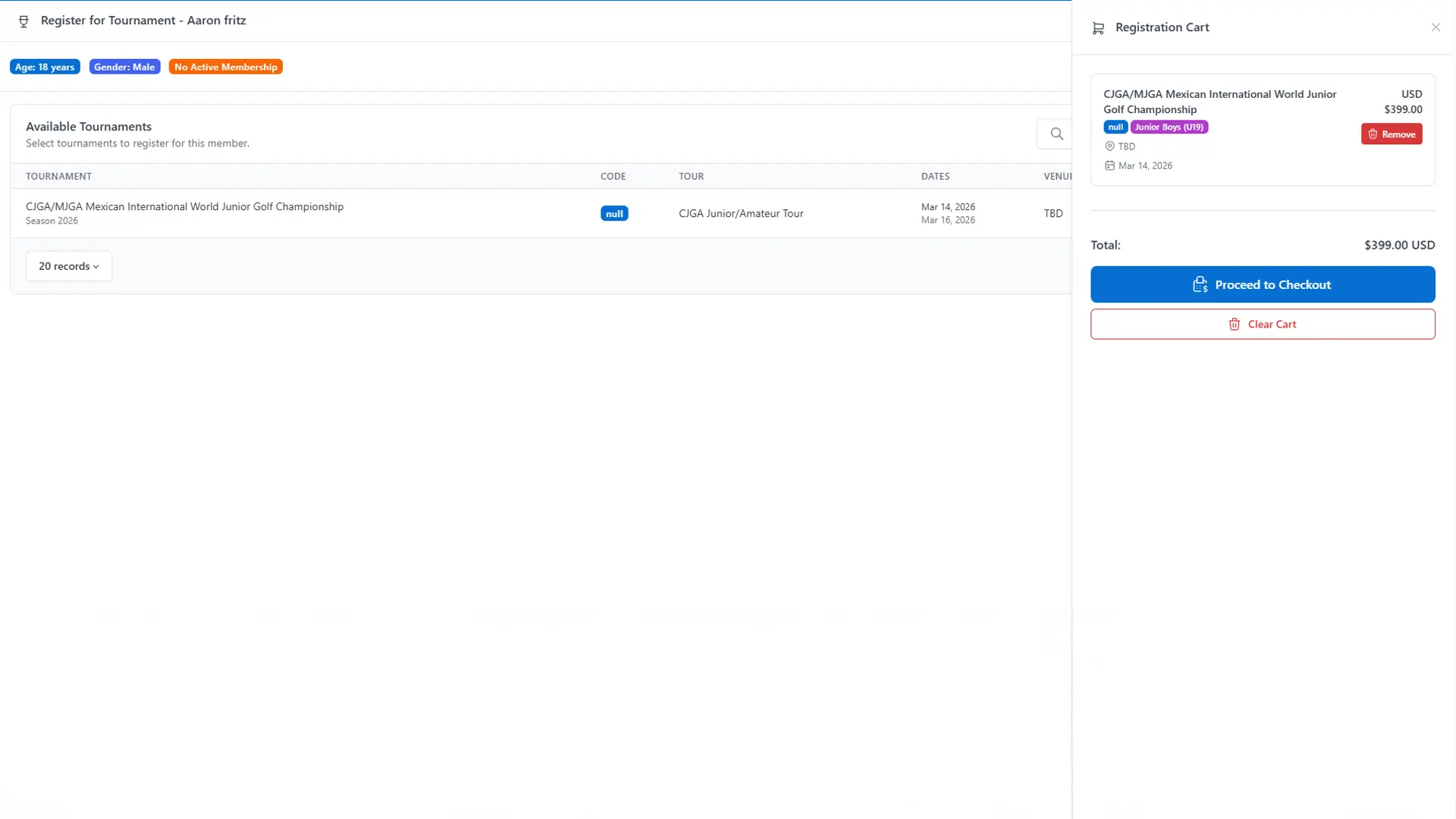Screen dimensions: 1456x819
Task: Toggle the No Active Membership badge
Action: (225, 66)
